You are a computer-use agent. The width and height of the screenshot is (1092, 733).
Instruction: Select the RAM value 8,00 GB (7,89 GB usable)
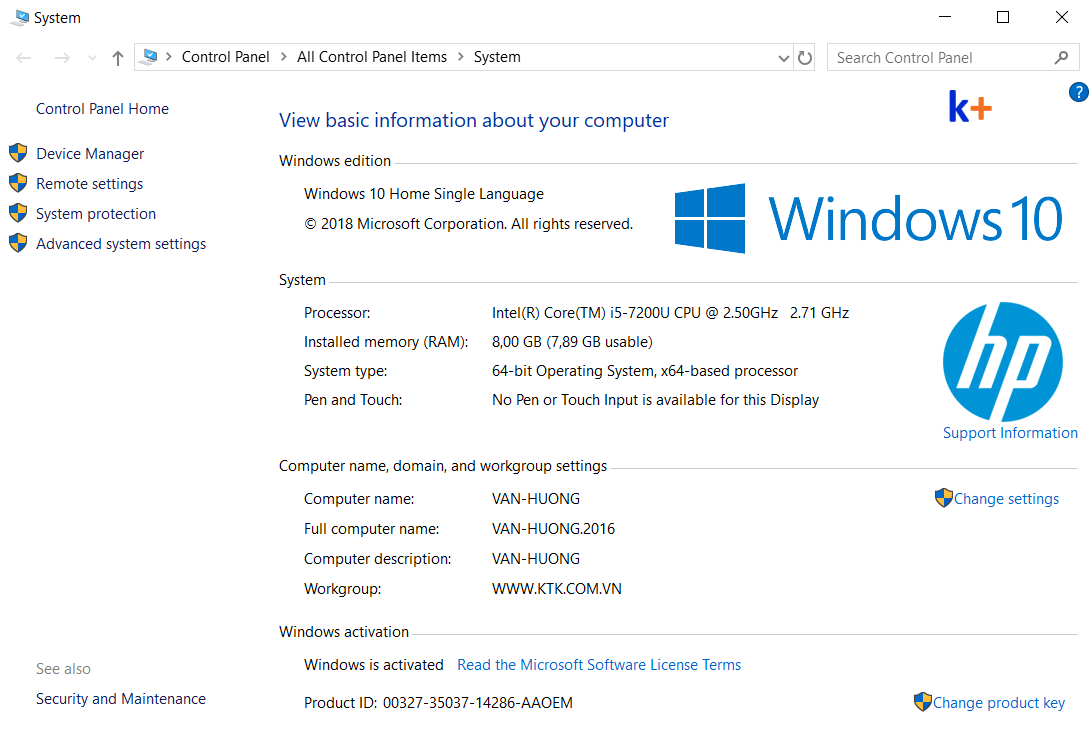pyautogui.click(x=572, y=342)
